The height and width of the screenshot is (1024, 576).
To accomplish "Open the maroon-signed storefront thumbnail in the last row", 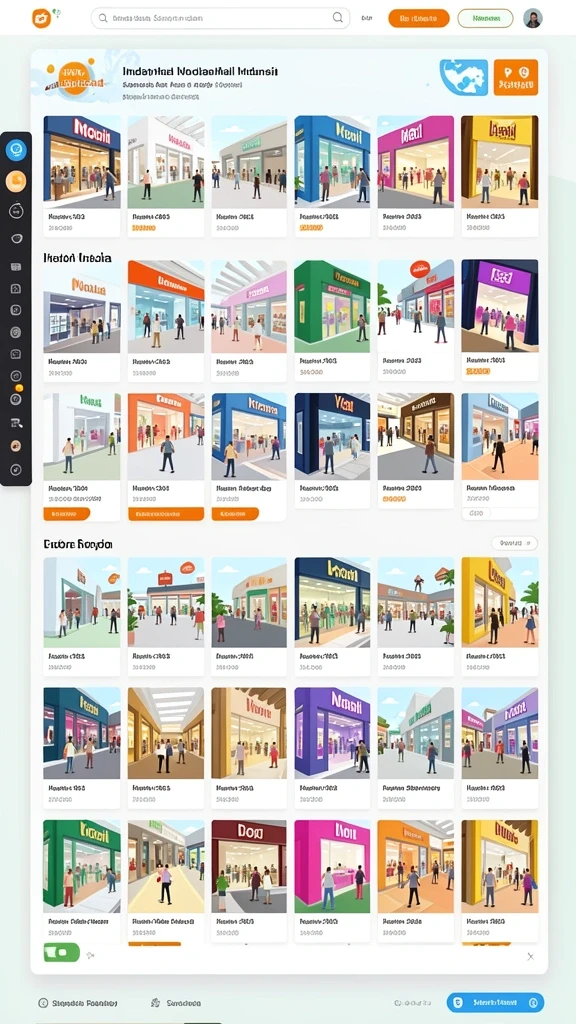I will point(249,867).
